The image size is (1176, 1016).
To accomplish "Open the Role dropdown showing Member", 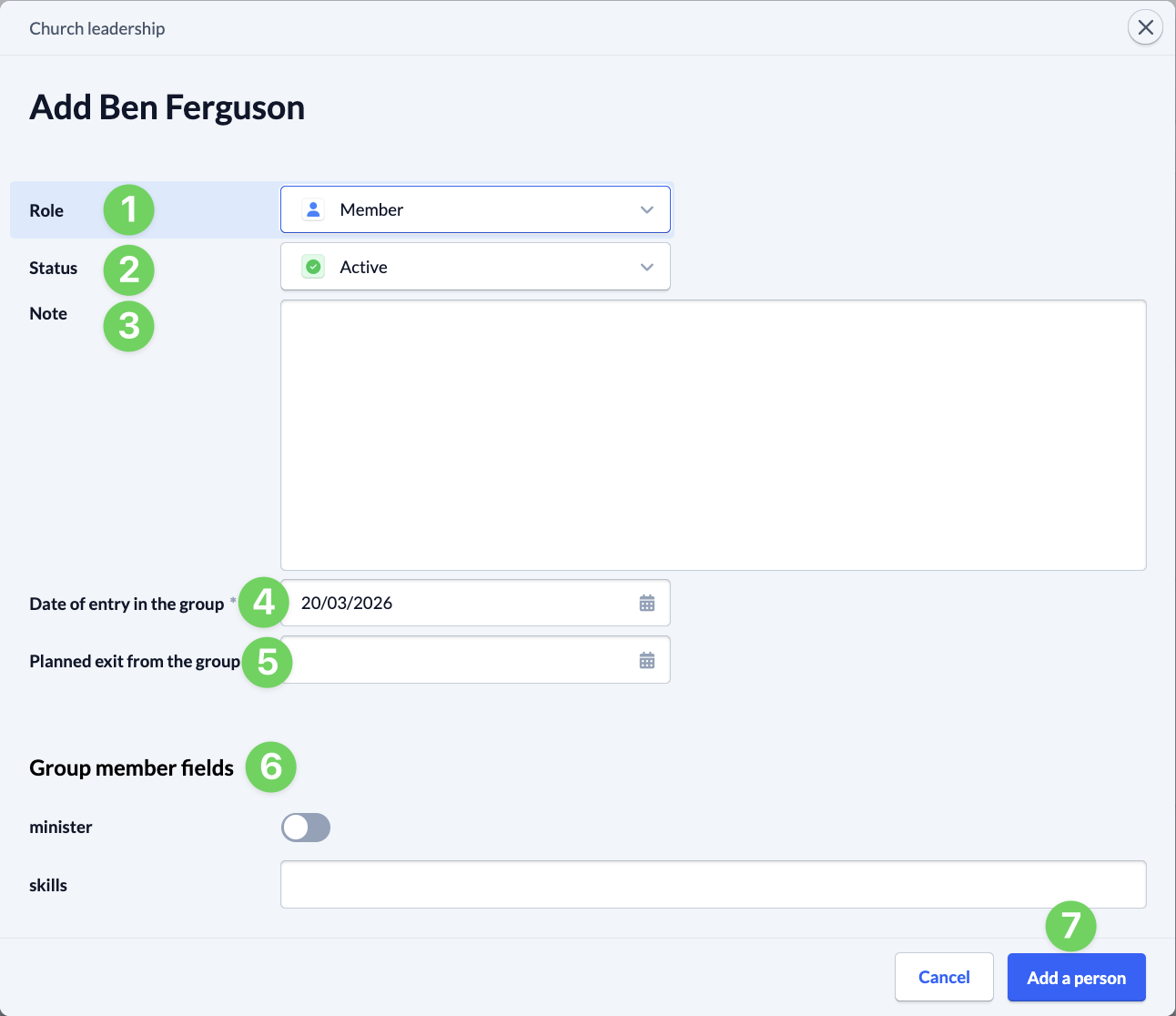I will pyautogui.click(x=475, y=208).
